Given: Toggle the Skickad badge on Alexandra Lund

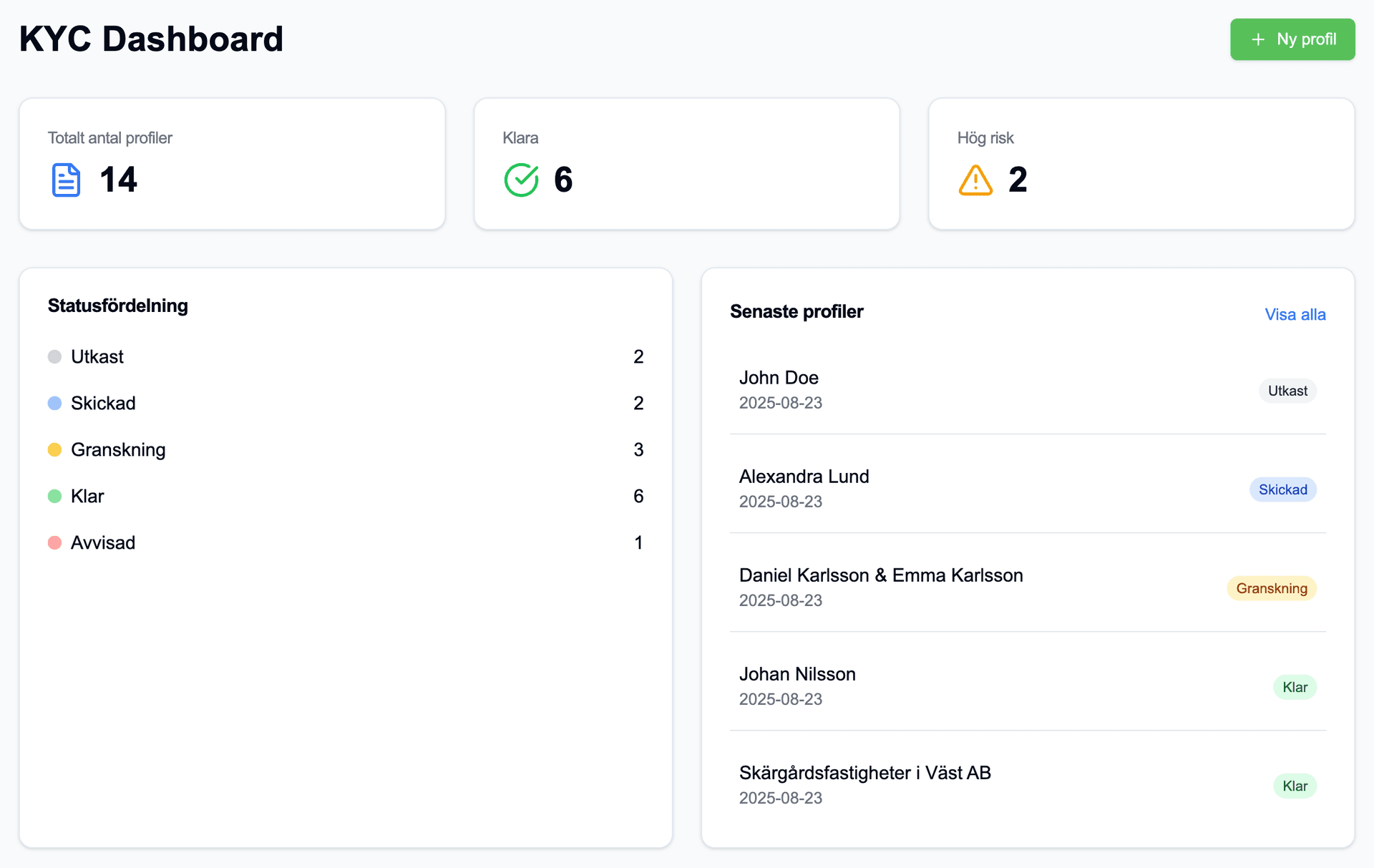Looking at the screenshot, I should coord(1282,489).
